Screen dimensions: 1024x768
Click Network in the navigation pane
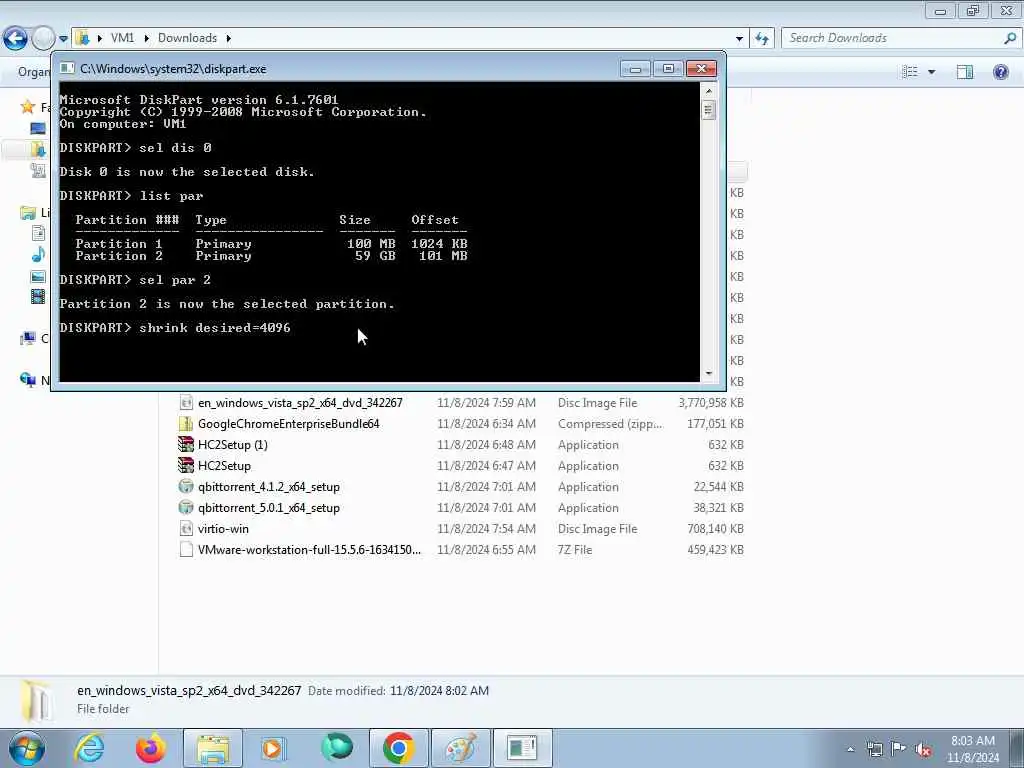pos(28,379)
